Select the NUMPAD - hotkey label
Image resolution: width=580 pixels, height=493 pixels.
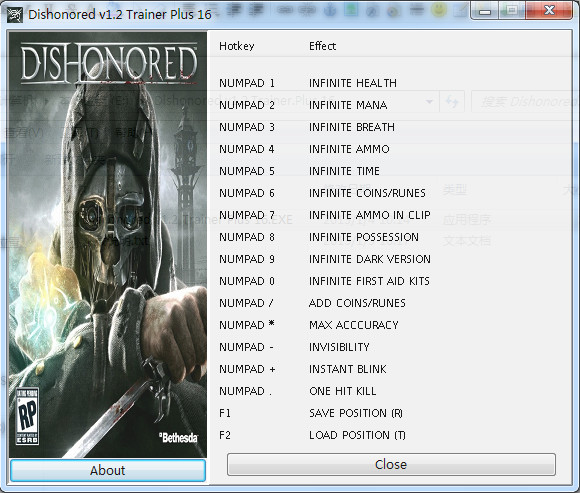(246, 347)
